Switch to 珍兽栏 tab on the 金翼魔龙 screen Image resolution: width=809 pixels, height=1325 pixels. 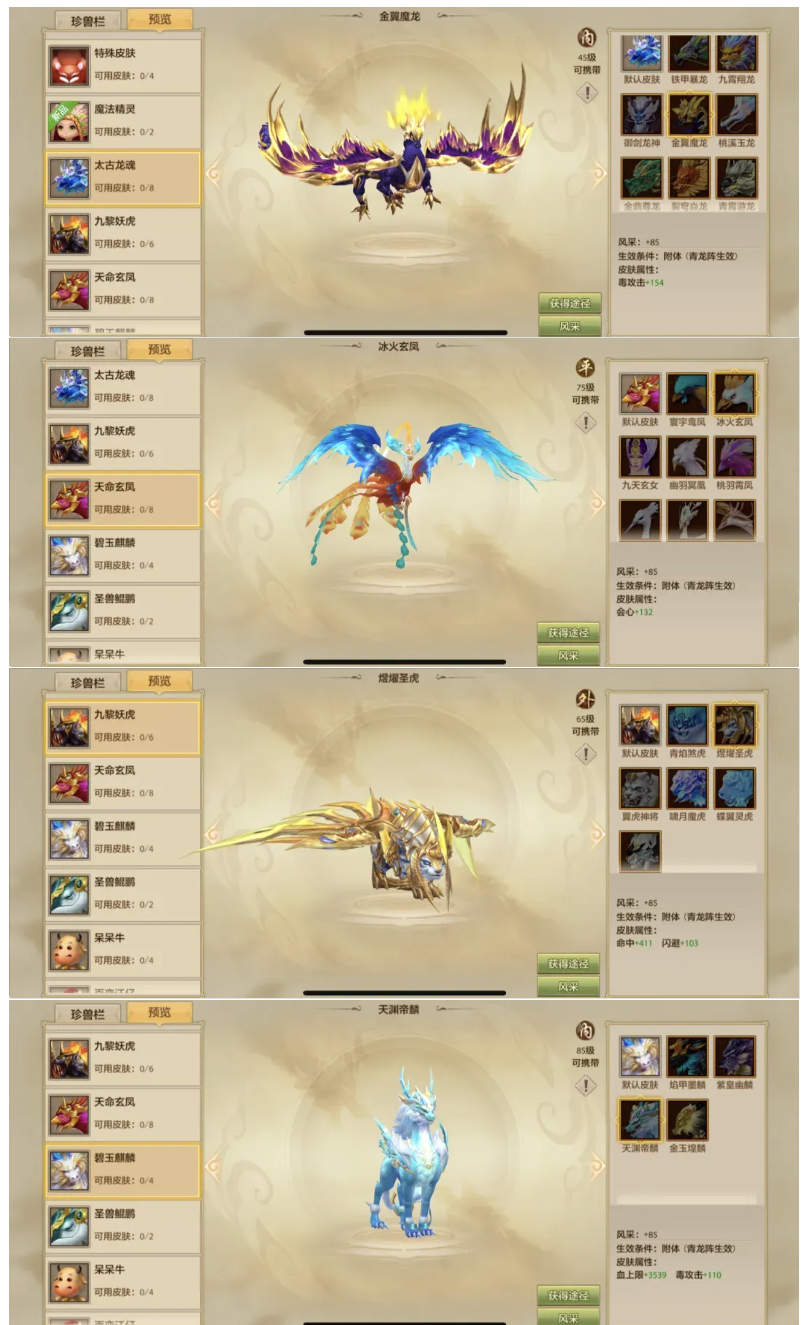click(x=87, y=20)
